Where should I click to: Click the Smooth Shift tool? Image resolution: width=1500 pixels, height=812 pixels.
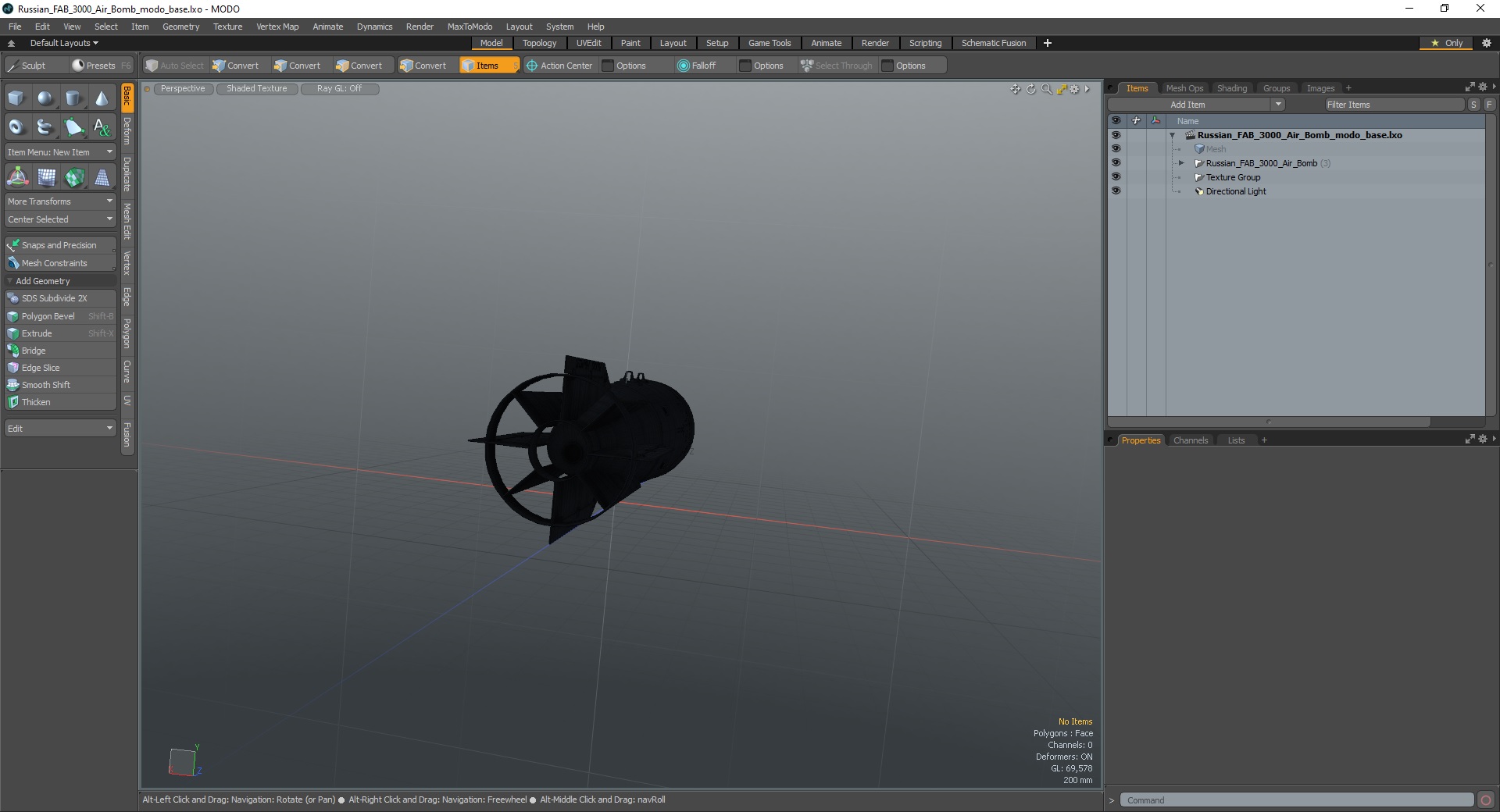tap(60, 385)
